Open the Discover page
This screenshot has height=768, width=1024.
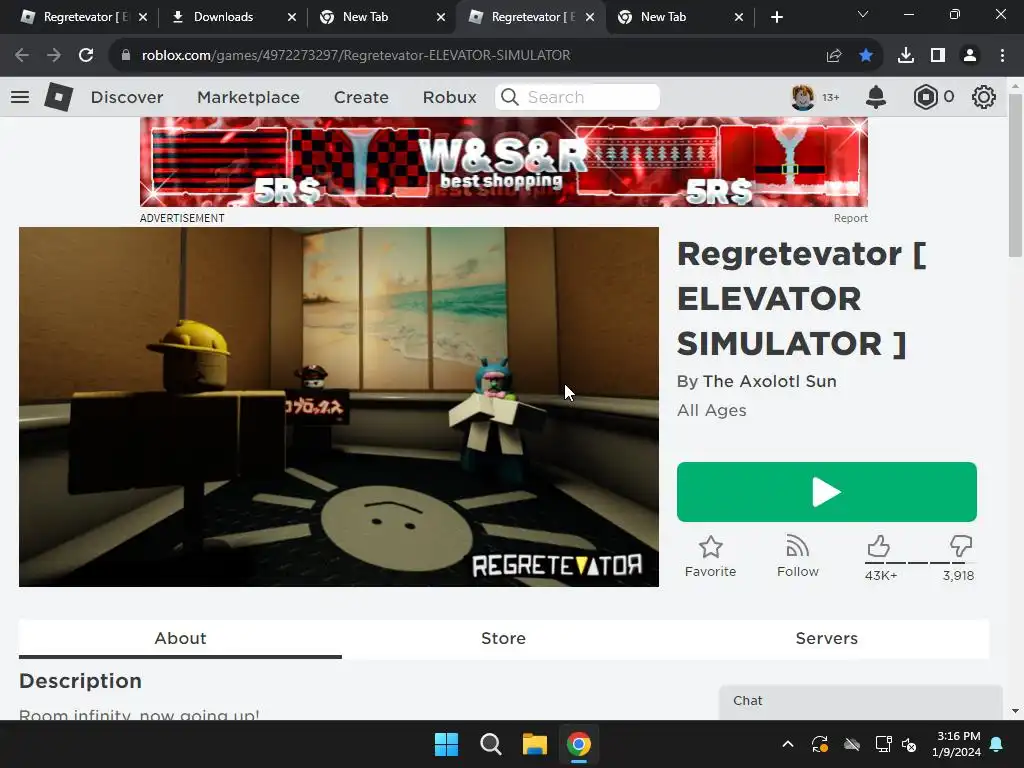(127, 97)
